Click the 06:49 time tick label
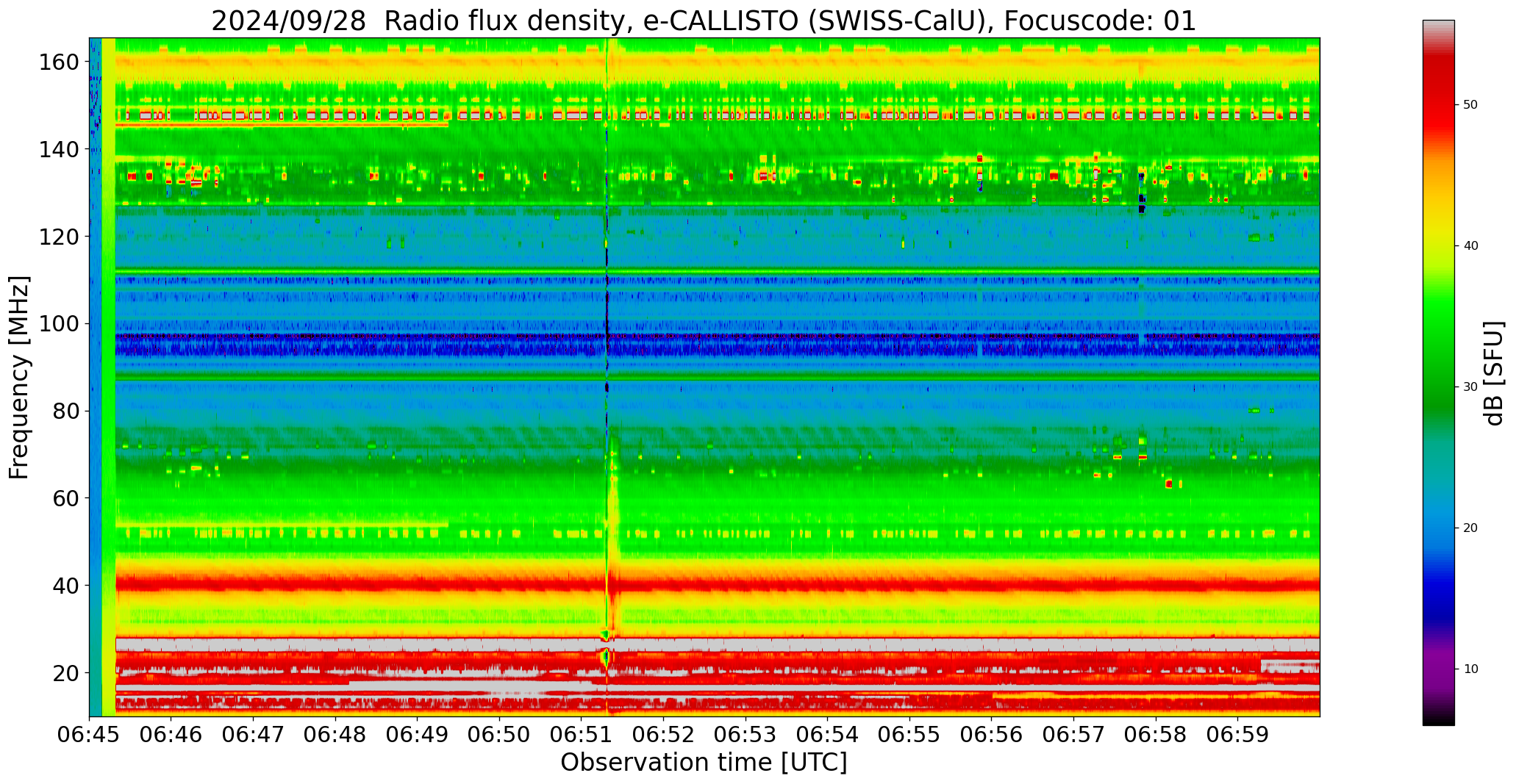Screen dimensions: 1516x784 tap(418, 735)
